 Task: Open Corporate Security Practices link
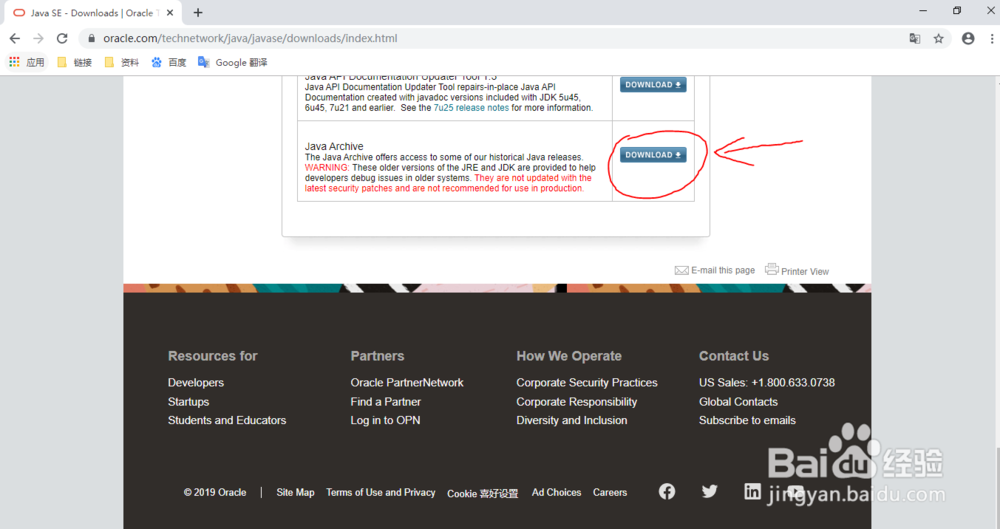(x=587, y=382)
